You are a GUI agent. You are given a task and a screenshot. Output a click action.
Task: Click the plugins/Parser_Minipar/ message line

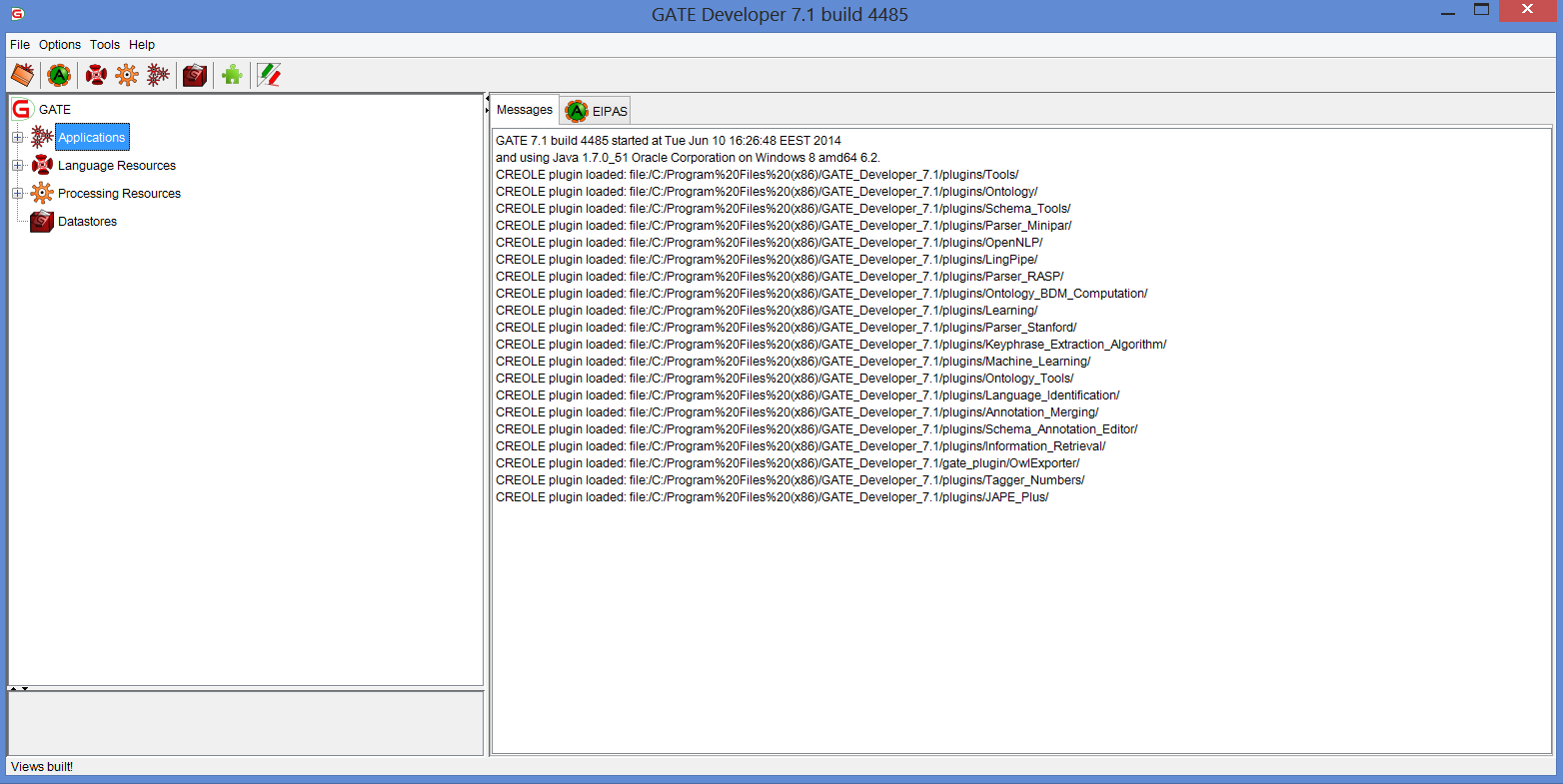[783, 226]
